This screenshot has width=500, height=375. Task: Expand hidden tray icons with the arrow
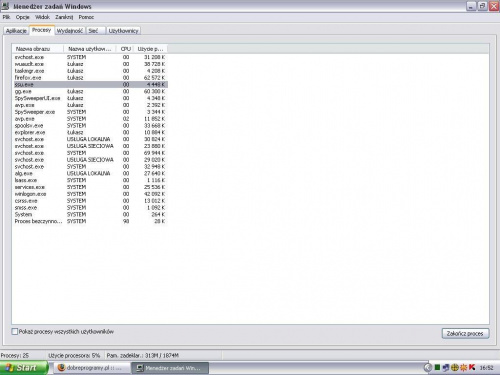pos(428,368)
